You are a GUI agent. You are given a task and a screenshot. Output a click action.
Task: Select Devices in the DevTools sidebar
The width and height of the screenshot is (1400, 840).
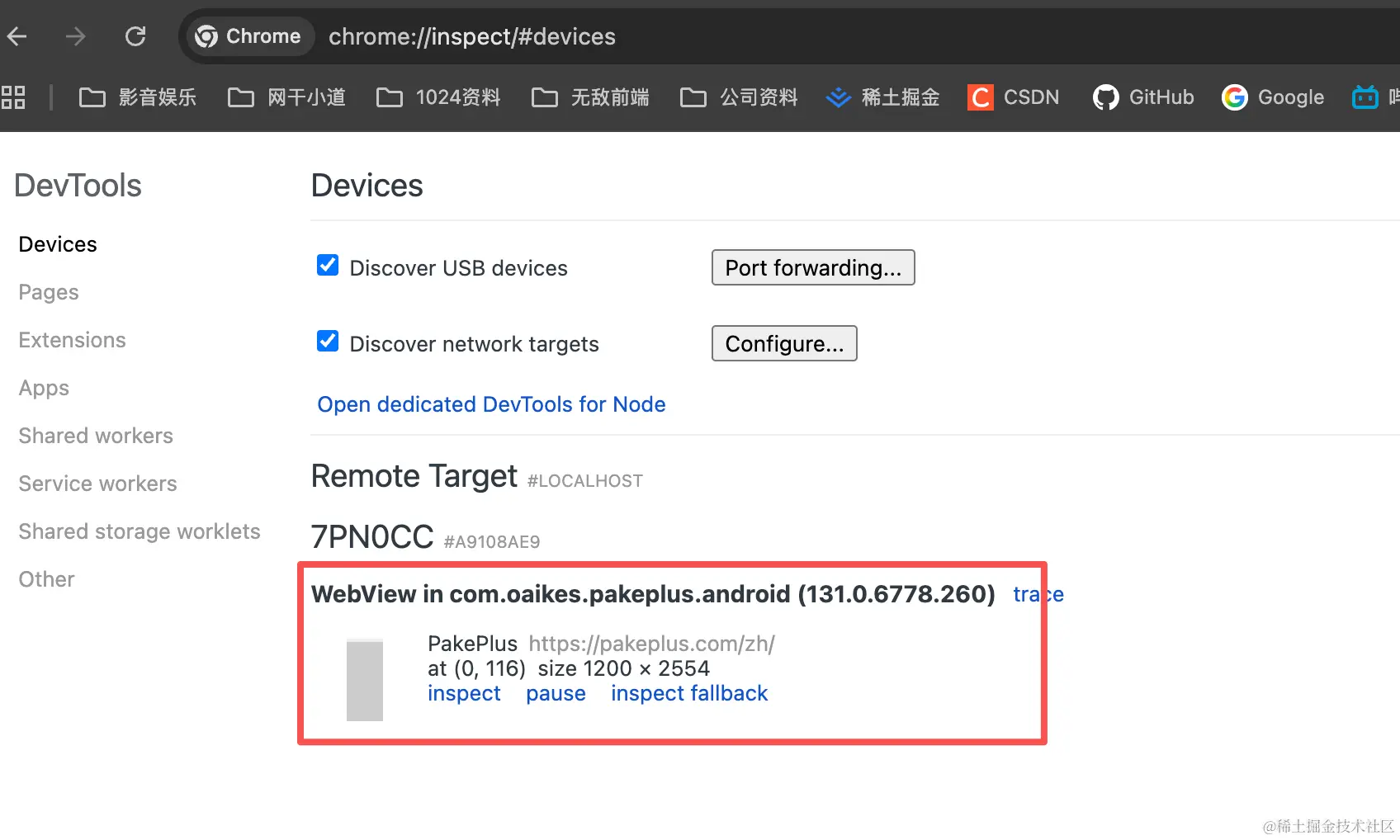[58, 244]
